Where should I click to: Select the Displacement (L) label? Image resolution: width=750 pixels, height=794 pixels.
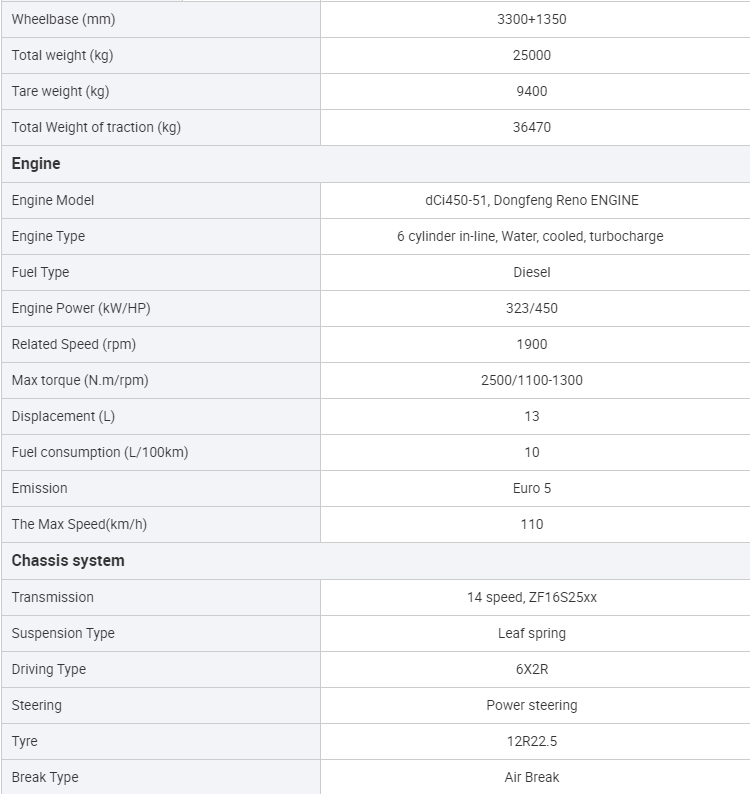pos(63,416)
